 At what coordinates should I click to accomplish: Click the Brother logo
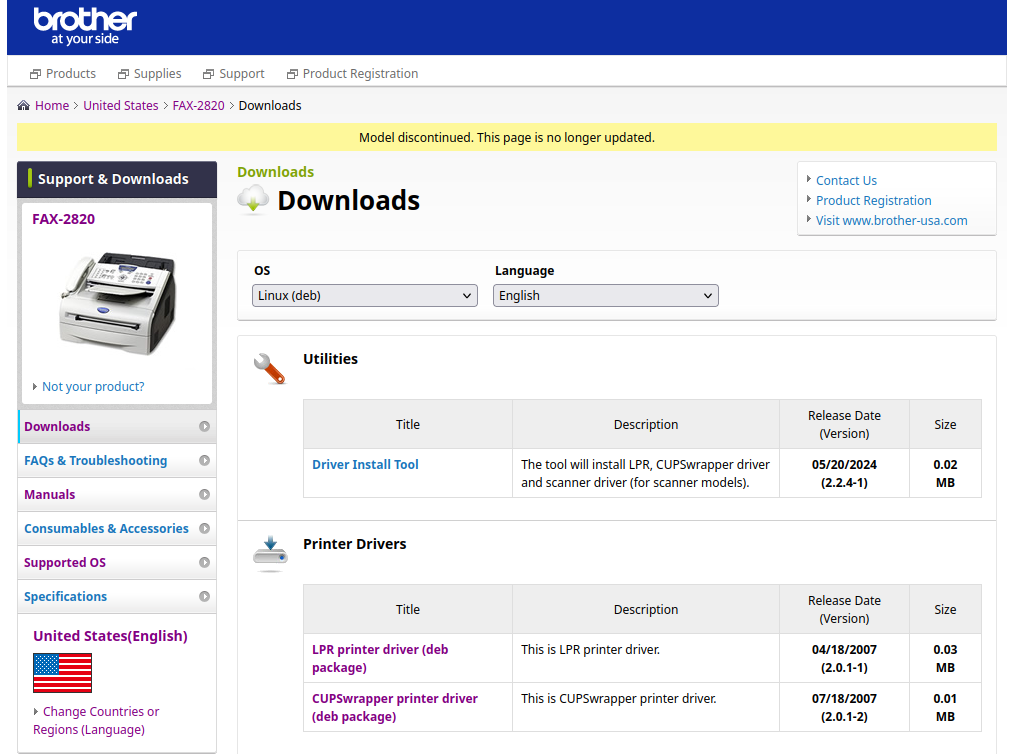[x=85, y=26]
